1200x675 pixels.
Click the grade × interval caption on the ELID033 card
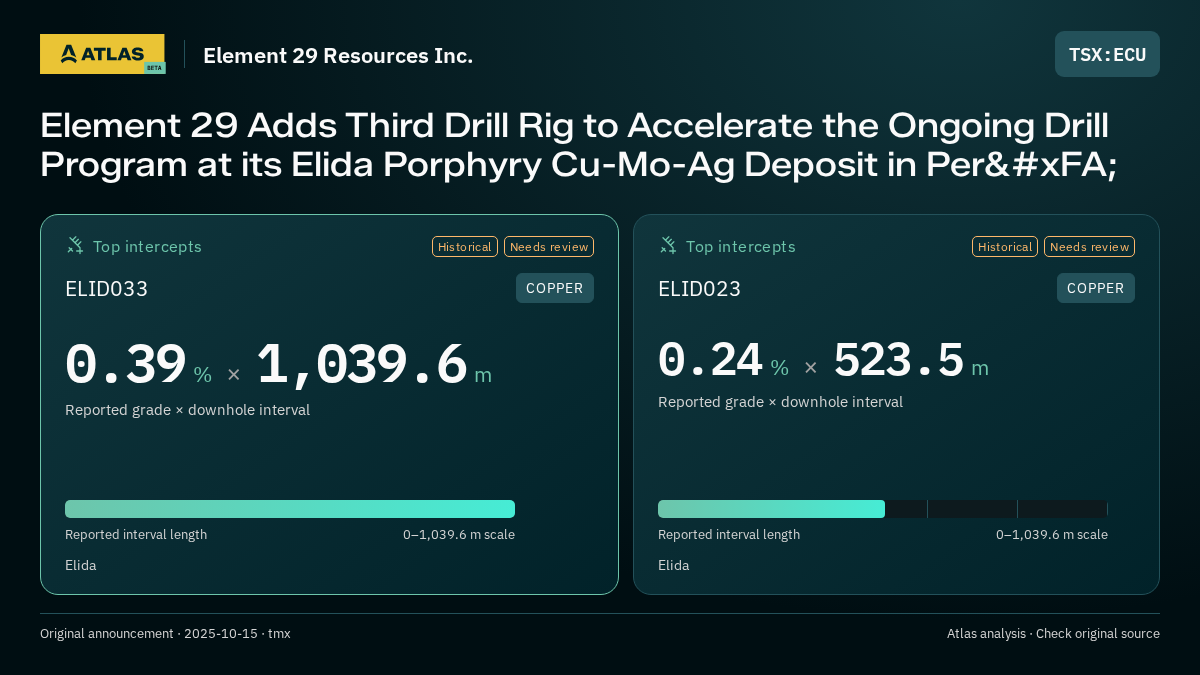click(x=187, y=410)
